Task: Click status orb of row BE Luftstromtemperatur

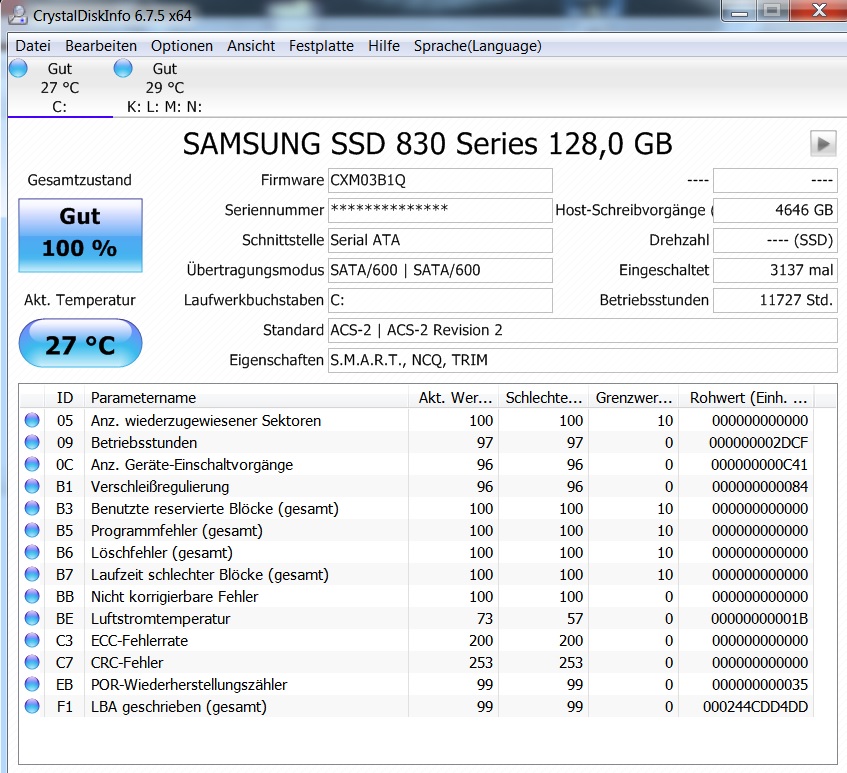Action: (32, 618)
